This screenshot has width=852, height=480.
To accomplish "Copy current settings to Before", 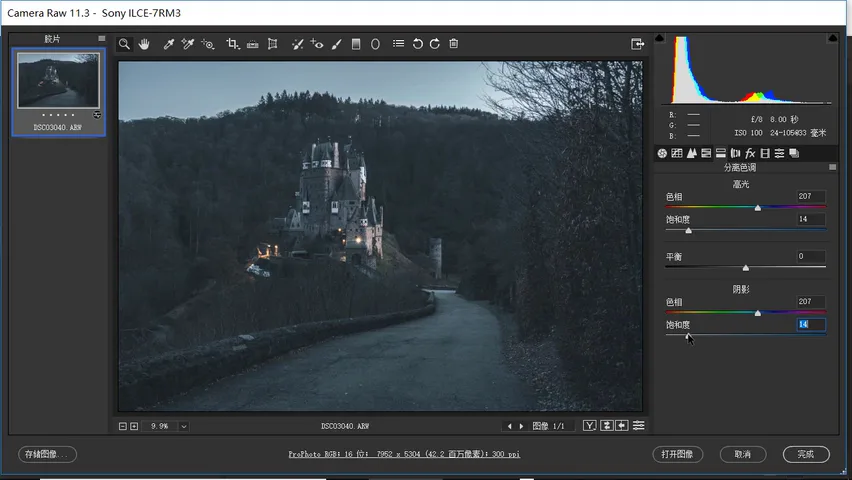I will 622,426.
